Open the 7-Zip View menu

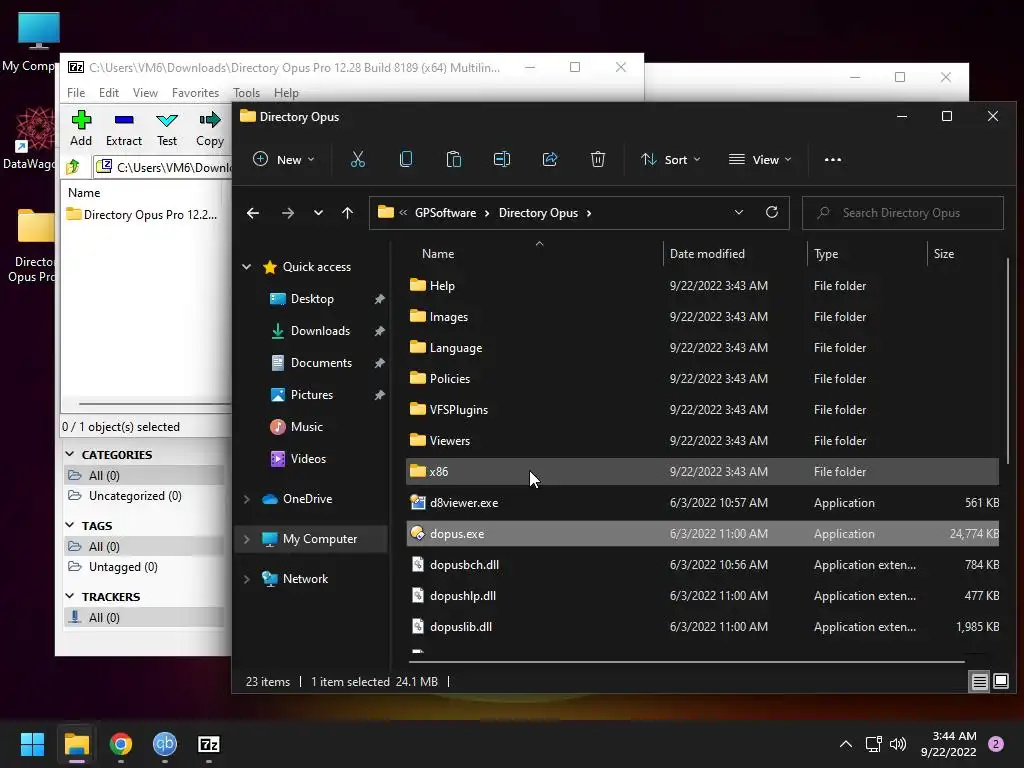(145, 93)
